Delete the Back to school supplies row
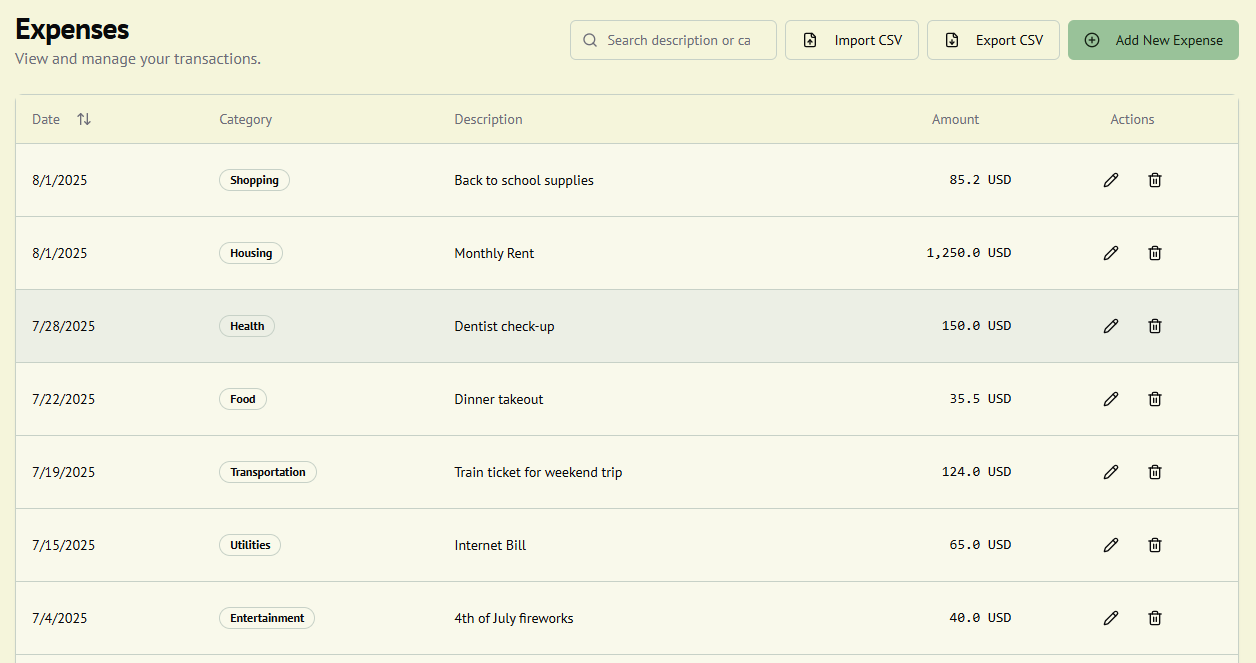Image resolution: width=1256 pixels, height=663 pixels. pos(1155,180)
